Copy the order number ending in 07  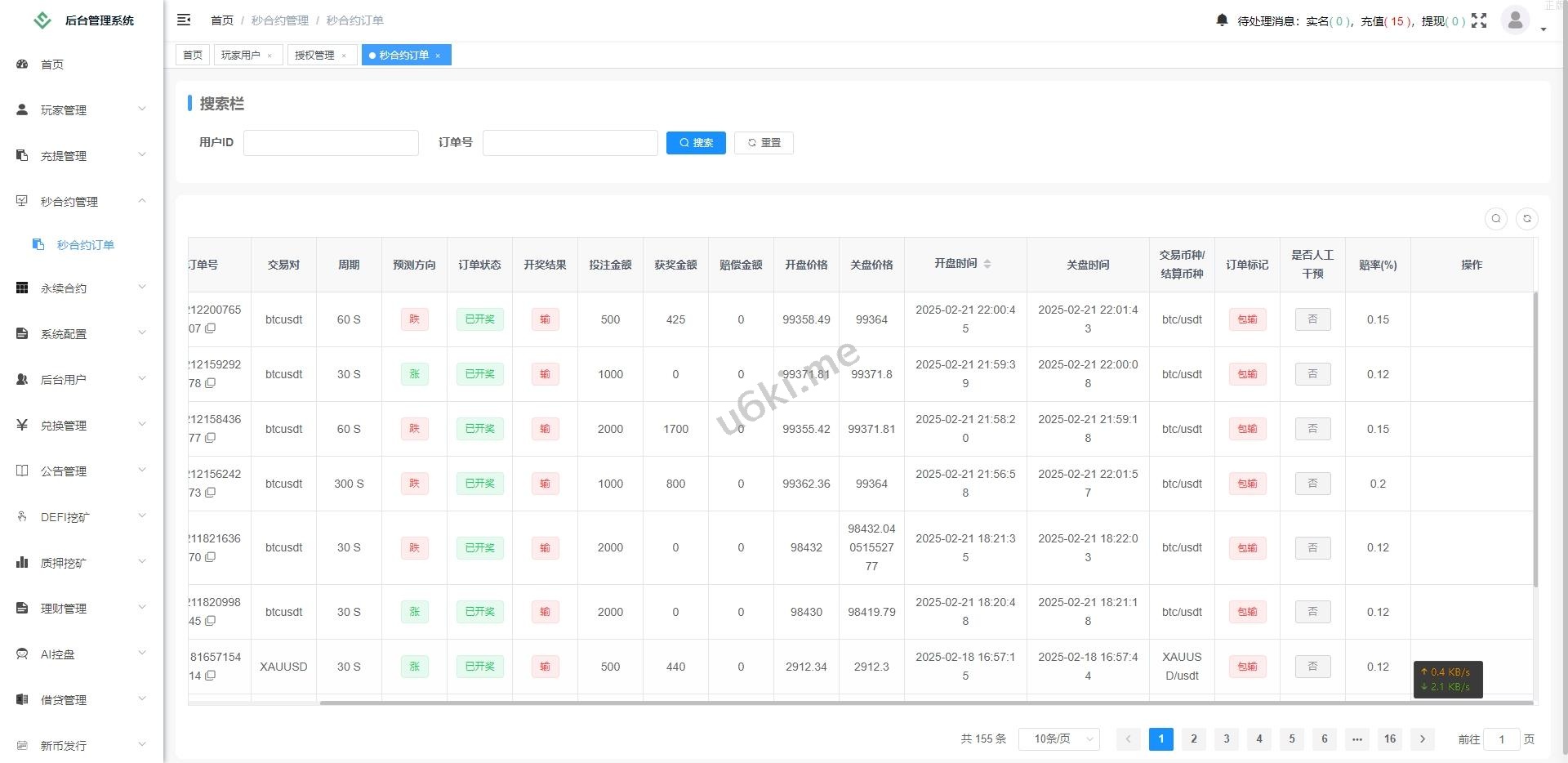click(x=211, y=328)
